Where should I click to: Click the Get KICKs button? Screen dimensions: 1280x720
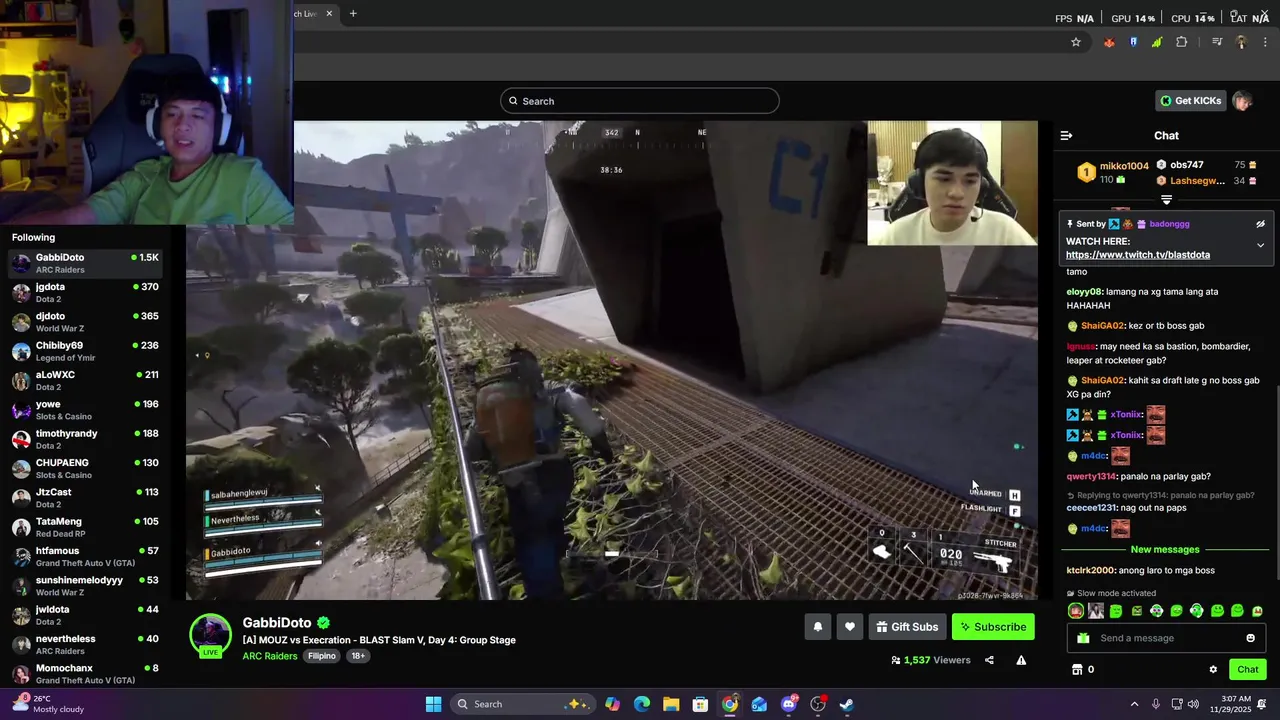pos(1191,100)
